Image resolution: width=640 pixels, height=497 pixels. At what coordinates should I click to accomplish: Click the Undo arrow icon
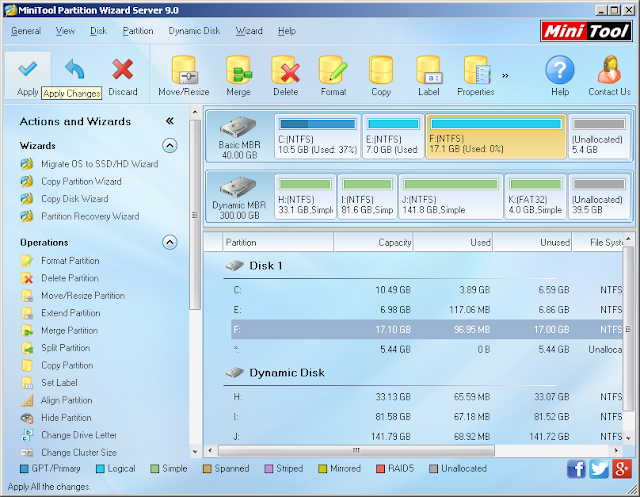pyautogui.click(x=75, y=69)
